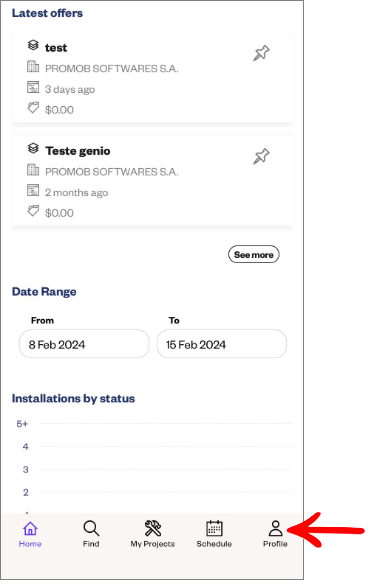The height and width of the screenshot is (585, 385).
Task: Click price tag icon in 'Teste genio' card
Action: (x=33, y=211)
